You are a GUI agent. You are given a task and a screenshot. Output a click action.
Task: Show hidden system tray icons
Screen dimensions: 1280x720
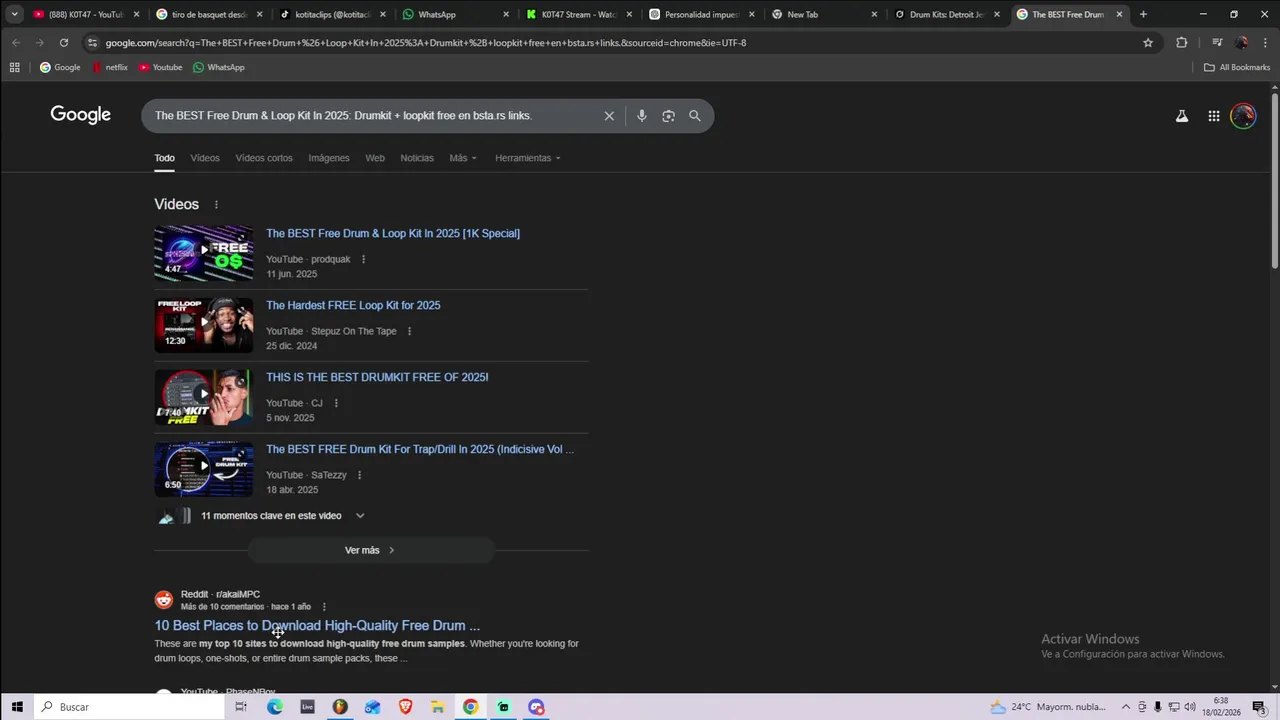[x=1126, y=707]
